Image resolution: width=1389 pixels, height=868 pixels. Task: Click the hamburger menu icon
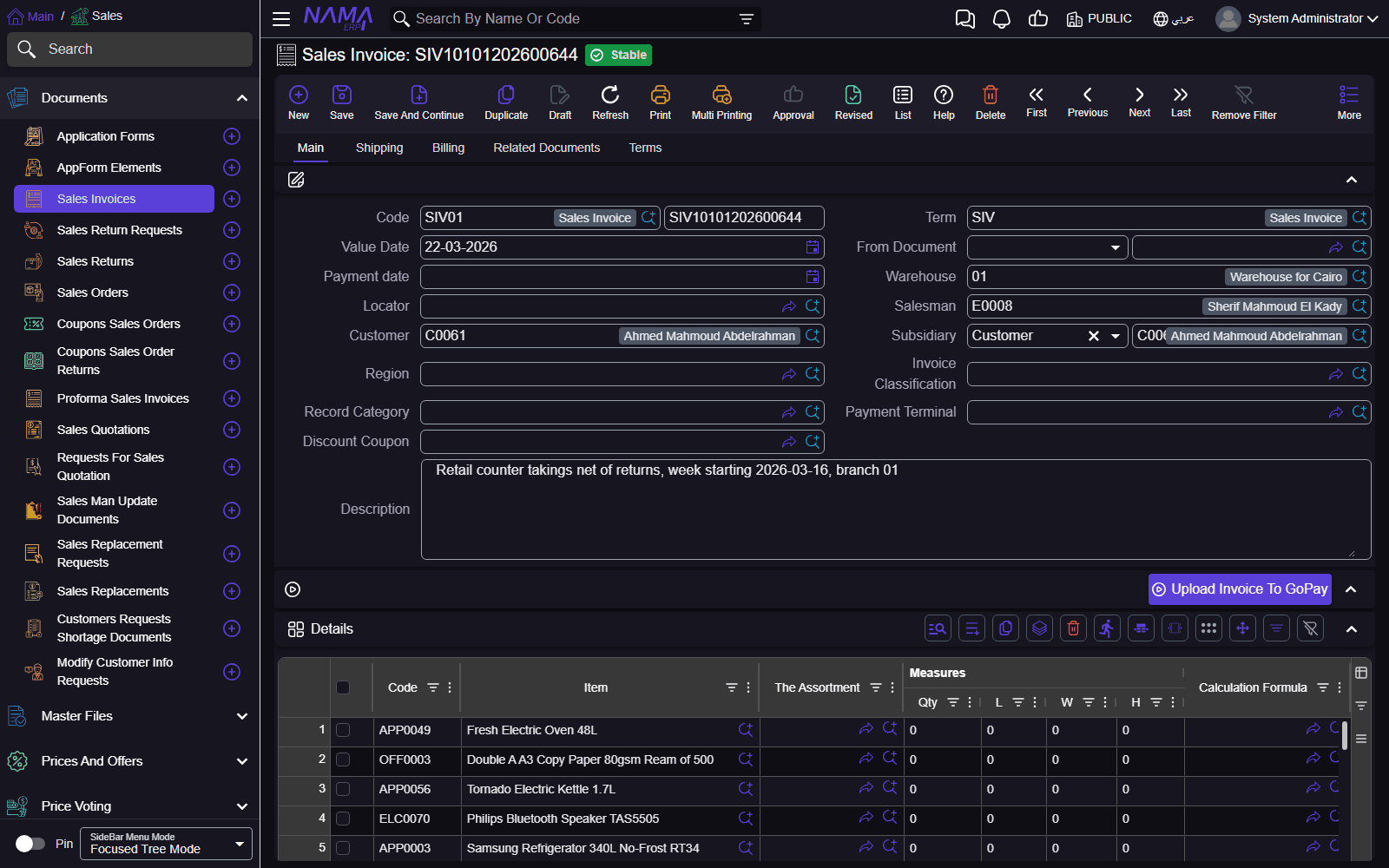(x=281, y=19)
